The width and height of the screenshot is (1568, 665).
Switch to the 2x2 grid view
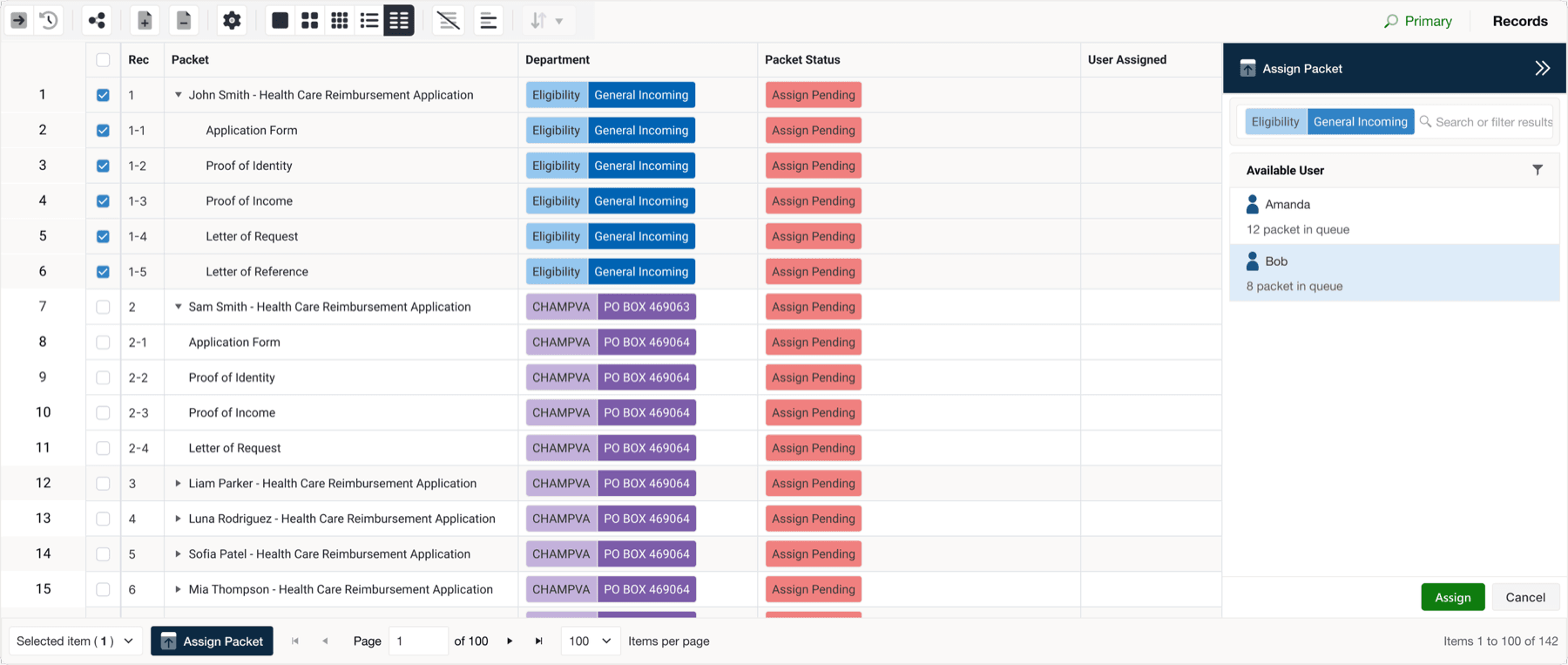point(309,20)
